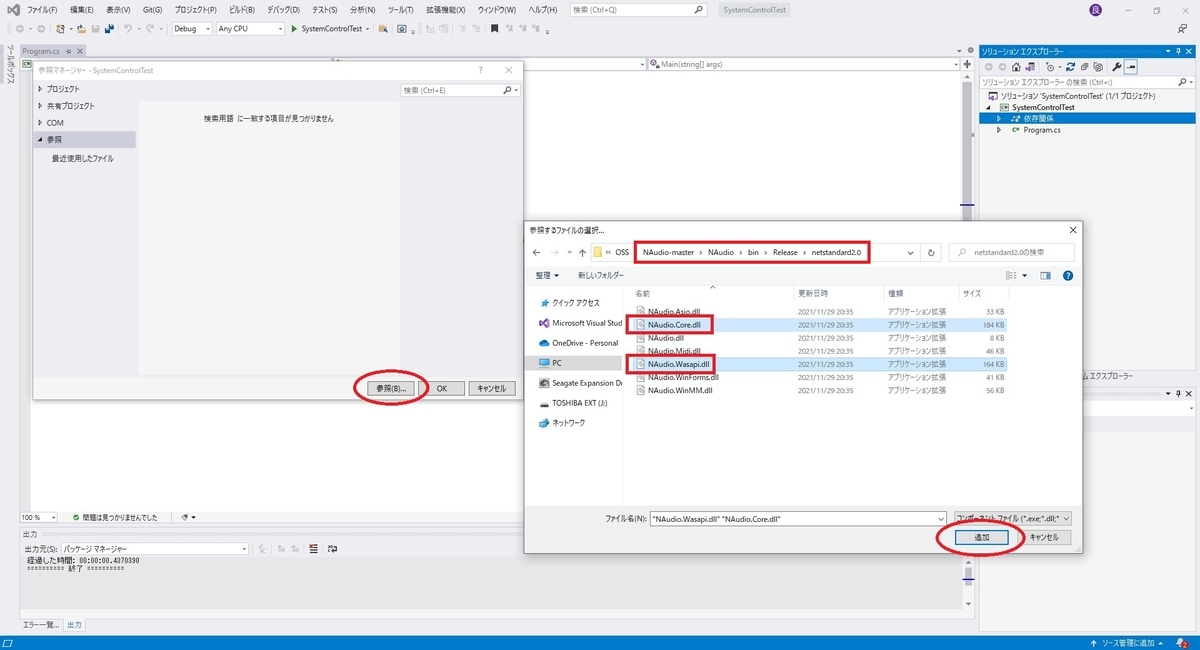Open Git(G) menu
The width and height of the screenshot is (1200, 650).
pyautogui.click(x=153, y=9)
